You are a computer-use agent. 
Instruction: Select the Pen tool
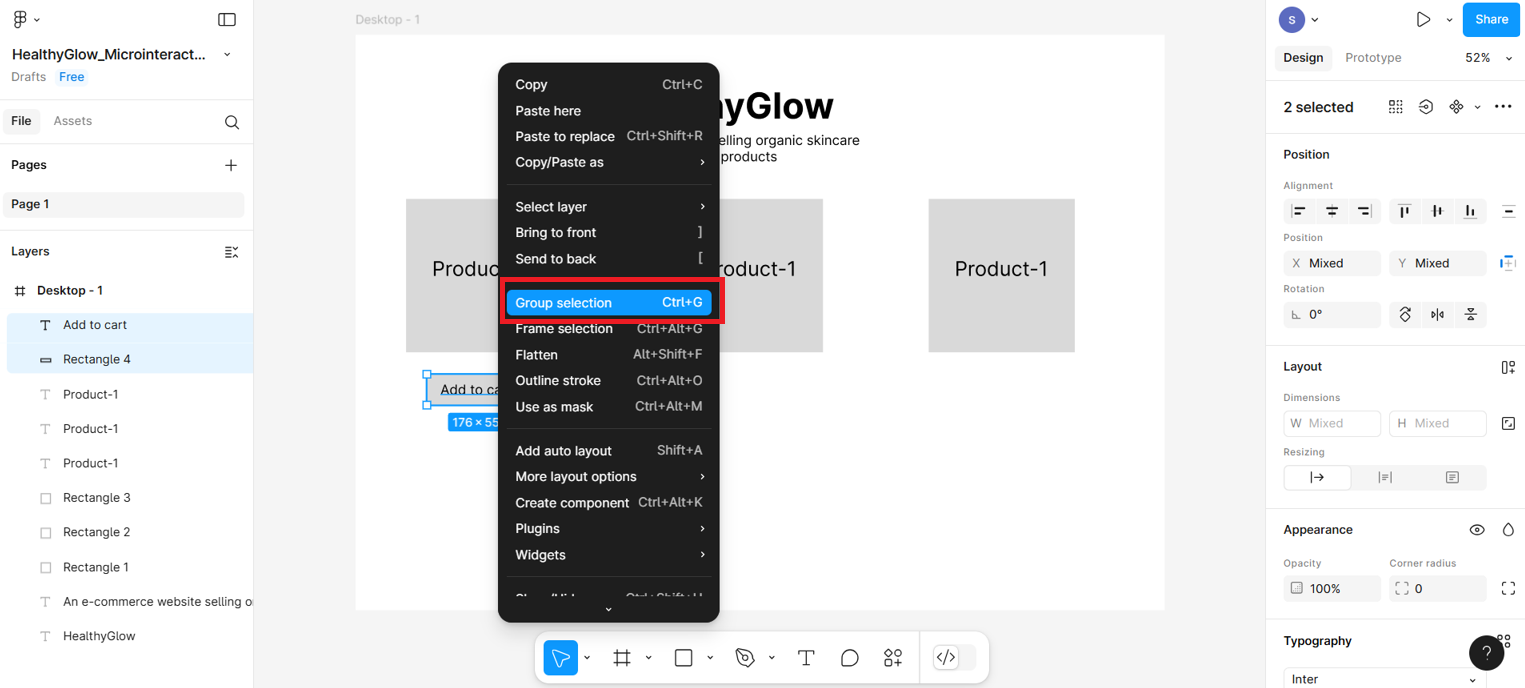745,658
